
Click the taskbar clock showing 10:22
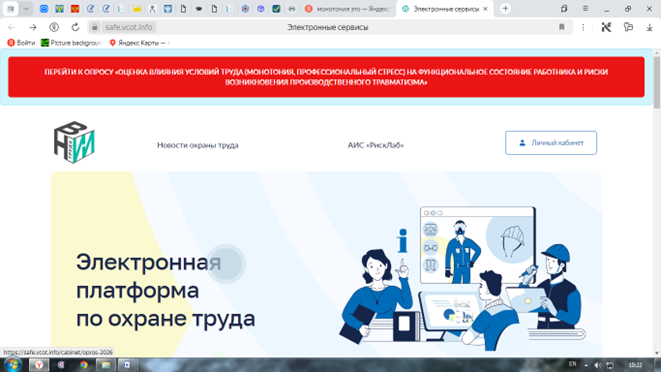[635, 365]
